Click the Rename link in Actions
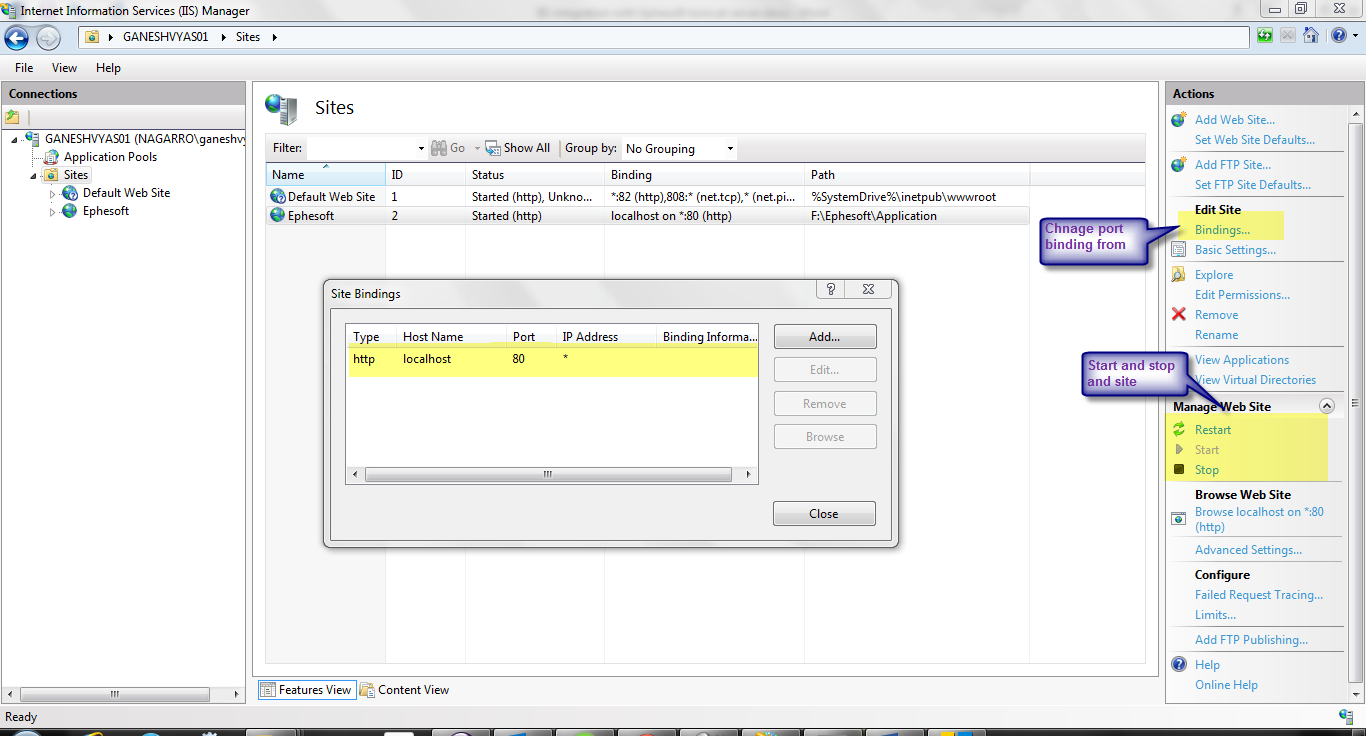This screenshot has height=736, width=1366. click(1216, 335)
